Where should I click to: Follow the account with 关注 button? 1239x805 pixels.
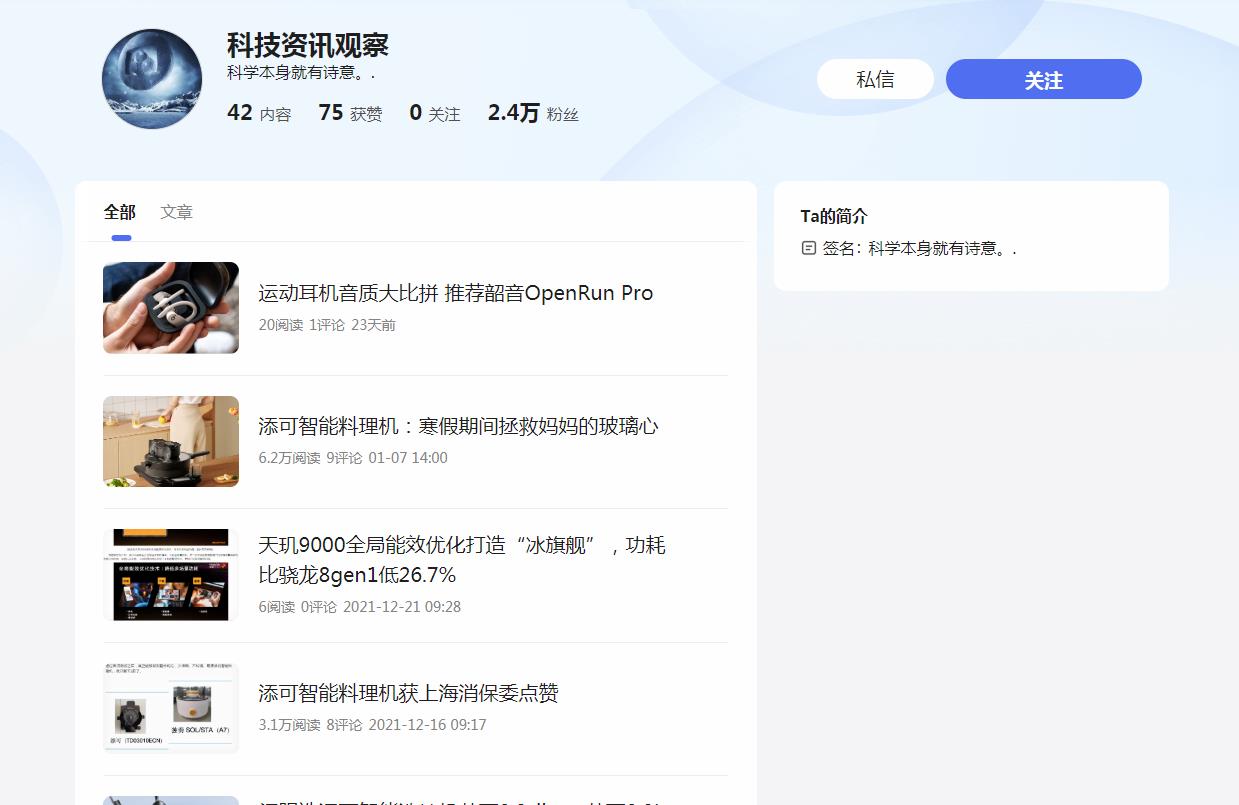1043,79
